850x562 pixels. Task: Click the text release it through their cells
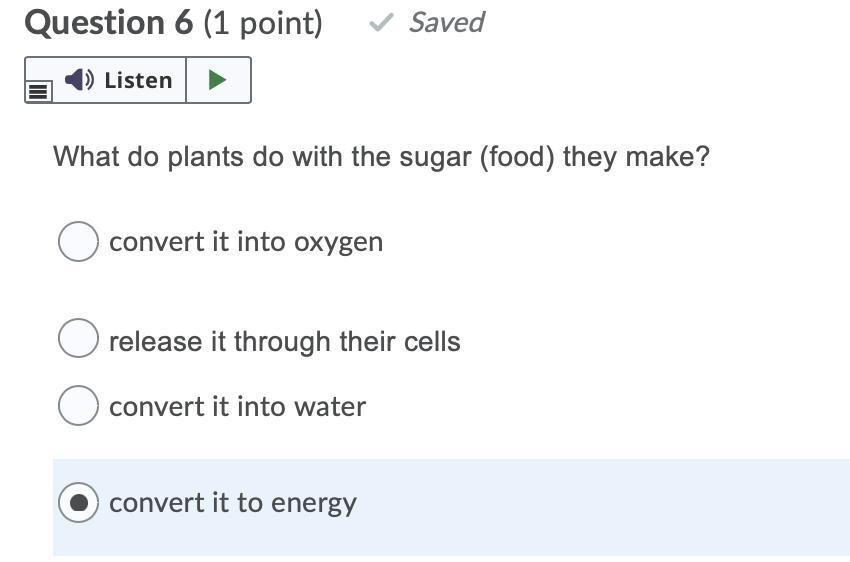[285, 341]
